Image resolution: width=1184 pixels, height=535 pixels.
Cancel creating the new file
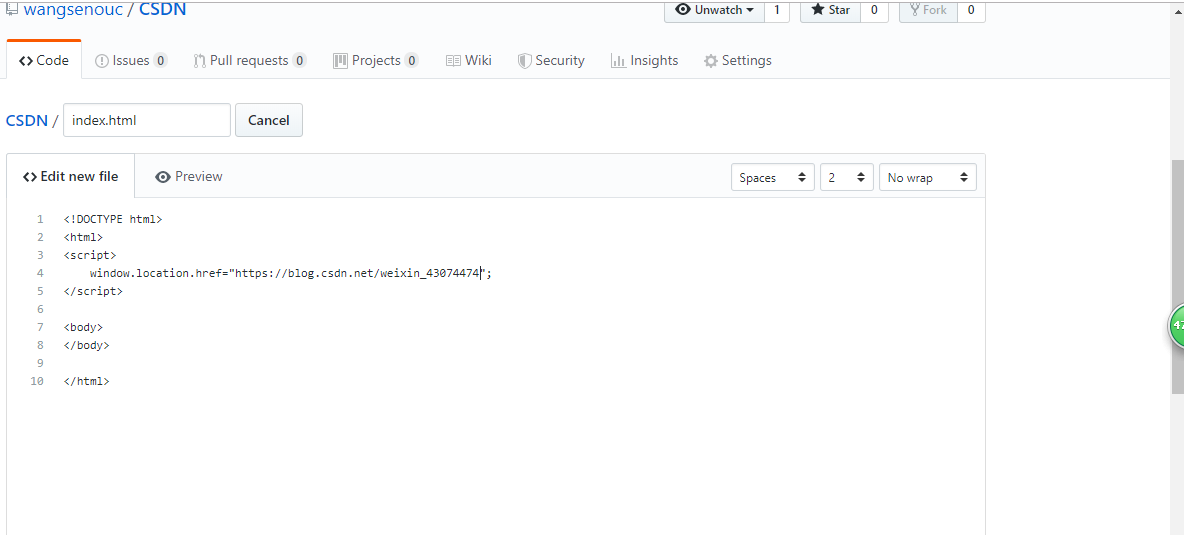[269, 120]
